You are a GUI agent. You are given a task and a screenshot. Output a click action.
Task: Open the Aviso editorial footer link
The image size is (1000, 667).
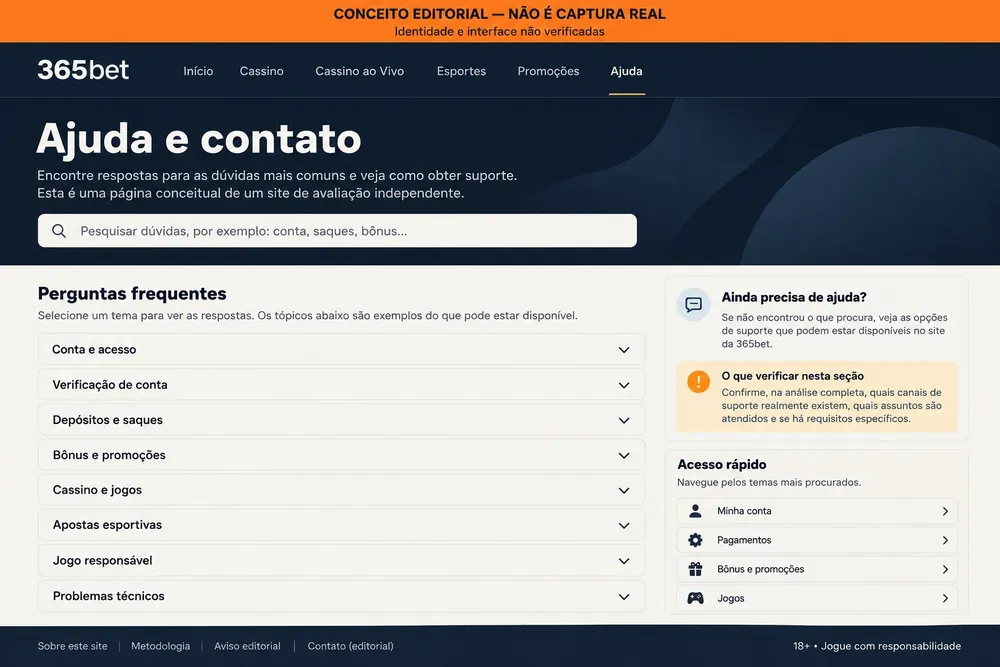[247, 646]
